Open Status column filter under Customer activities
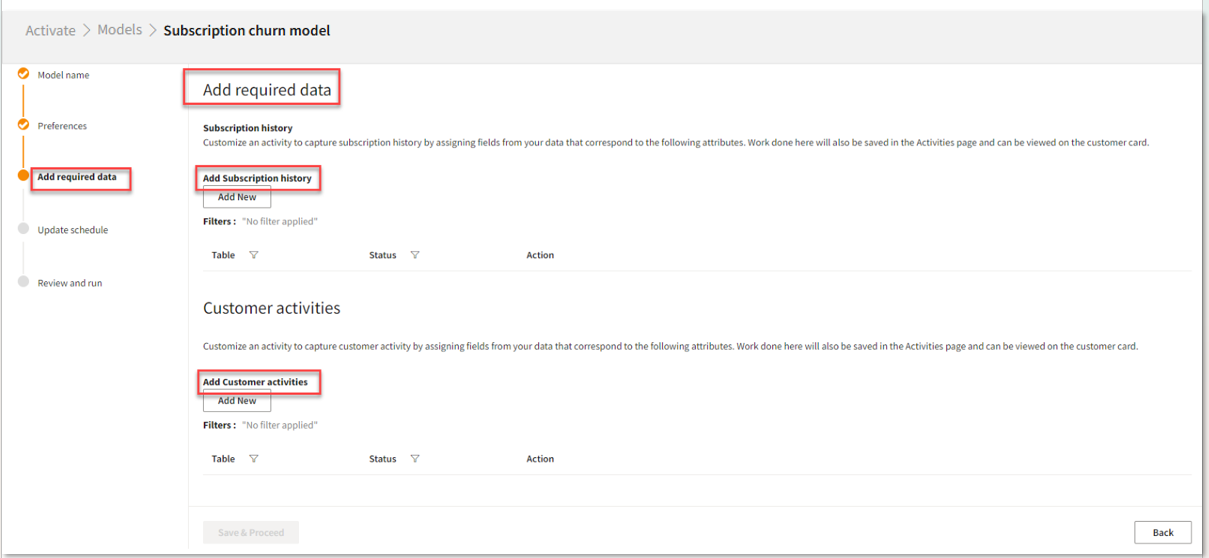The width and height of the screenshot is (1209, 558). tap(415, 459)
